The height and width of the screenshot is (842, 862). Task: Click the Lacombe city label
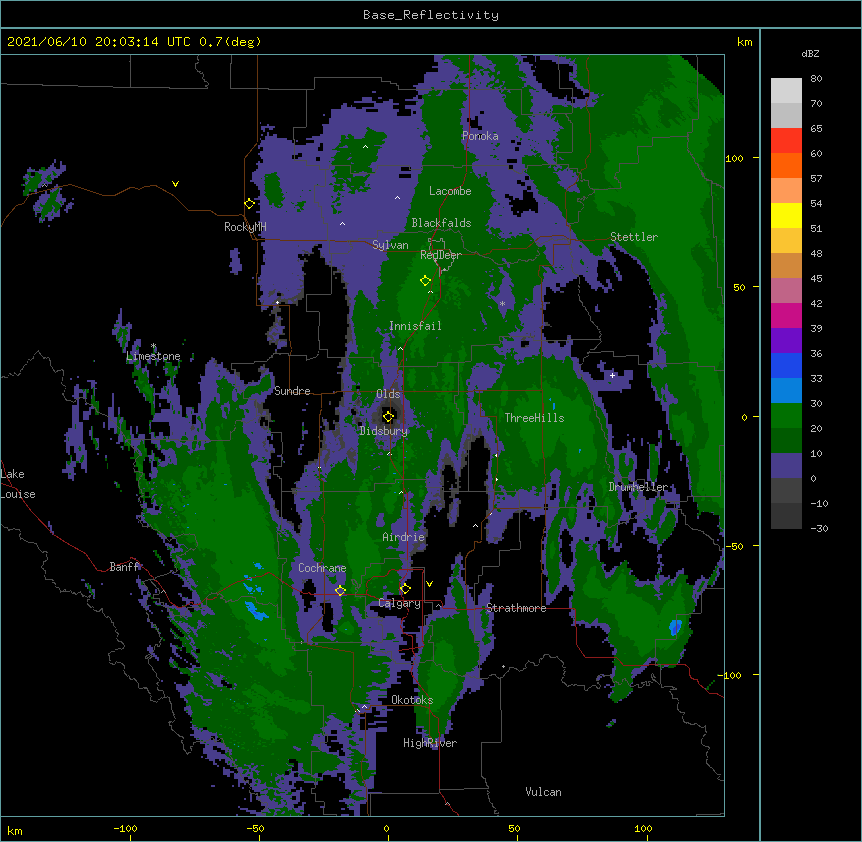(450, 191)
